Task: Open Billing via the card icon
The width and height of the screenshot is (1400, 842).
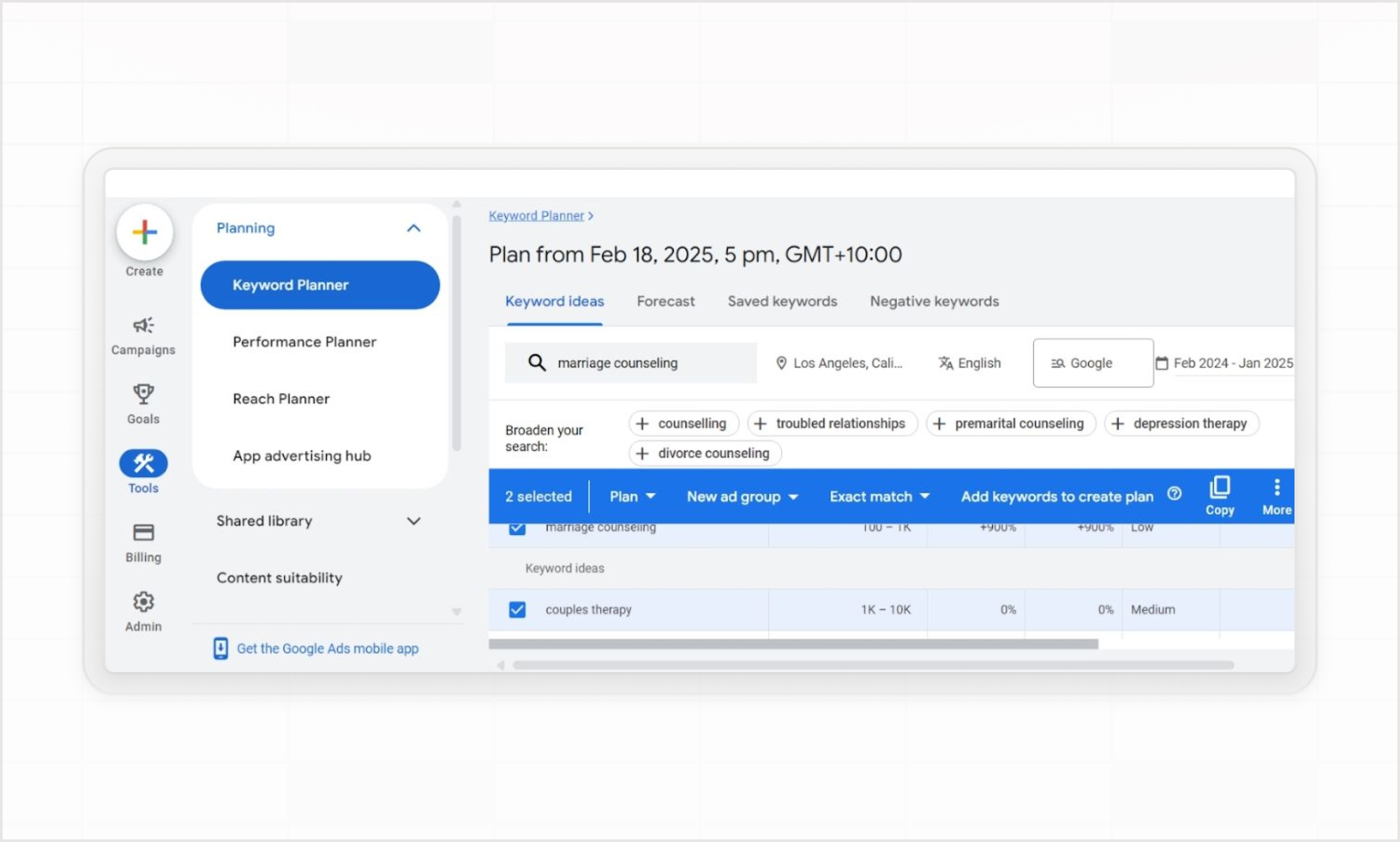Action: point(143,532)
